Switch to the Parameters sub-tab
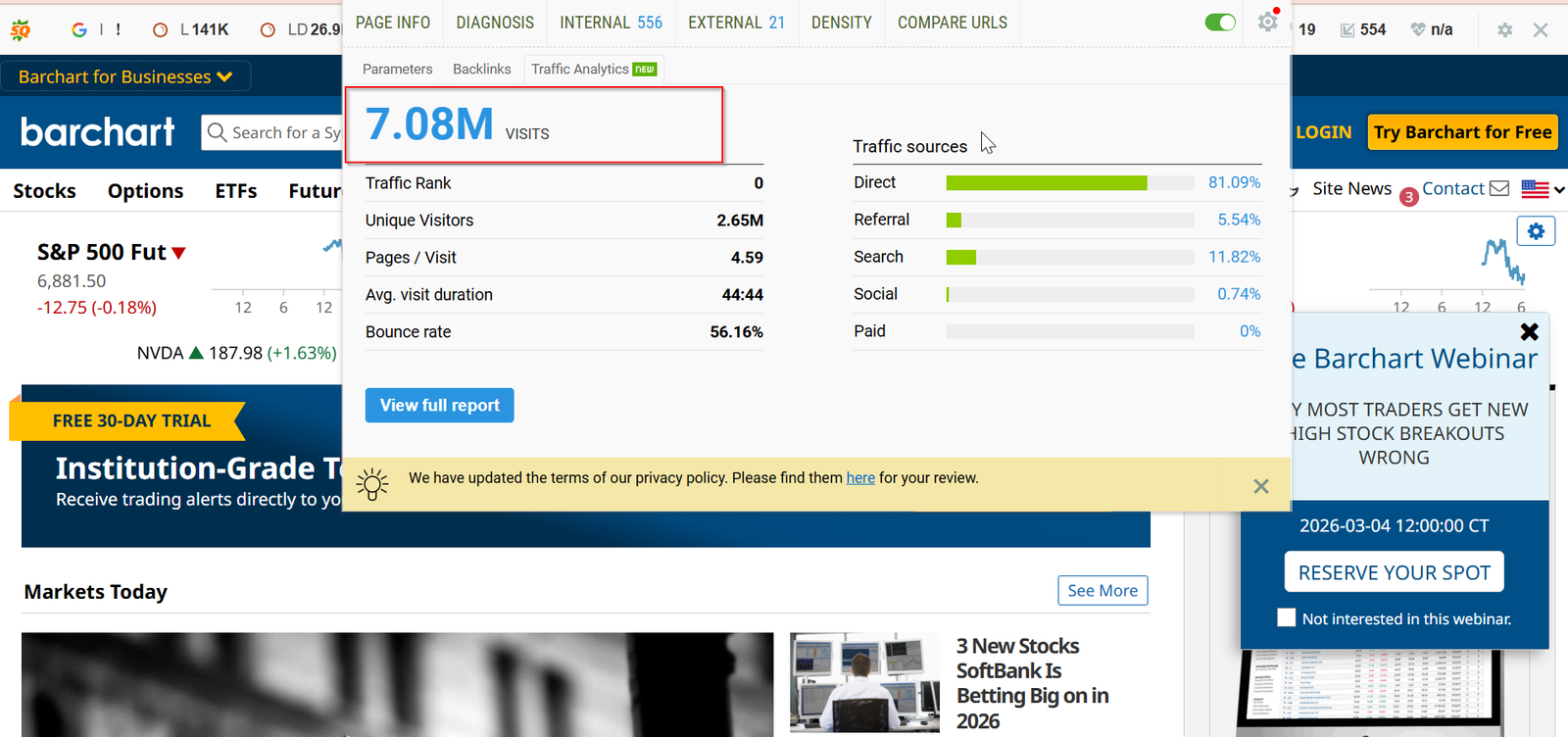1568x737 pixels. coord(397,69)
